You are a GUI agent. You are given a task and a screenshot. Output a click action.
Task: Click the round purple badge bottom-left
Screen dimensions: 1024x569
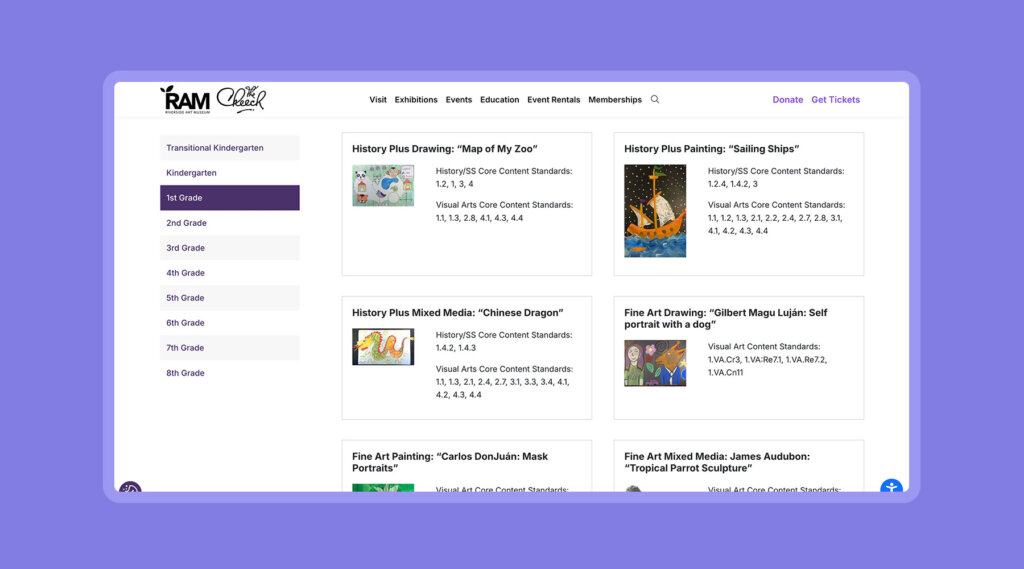click(x=130, y=490)
